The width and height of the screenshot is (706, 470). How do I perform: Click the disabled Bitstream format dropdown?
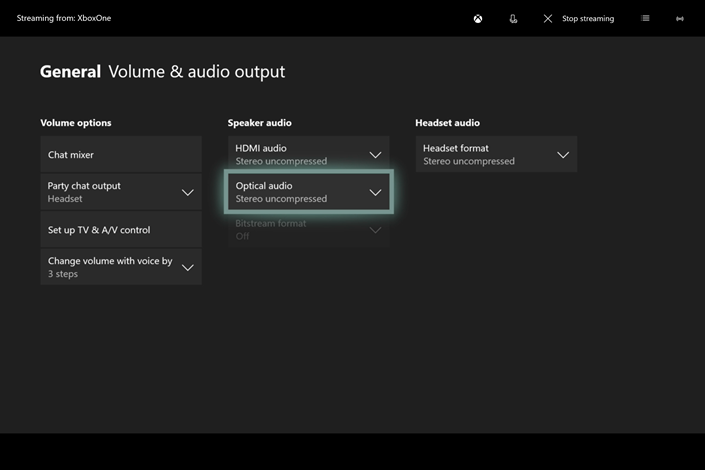(x=308, y=230)
